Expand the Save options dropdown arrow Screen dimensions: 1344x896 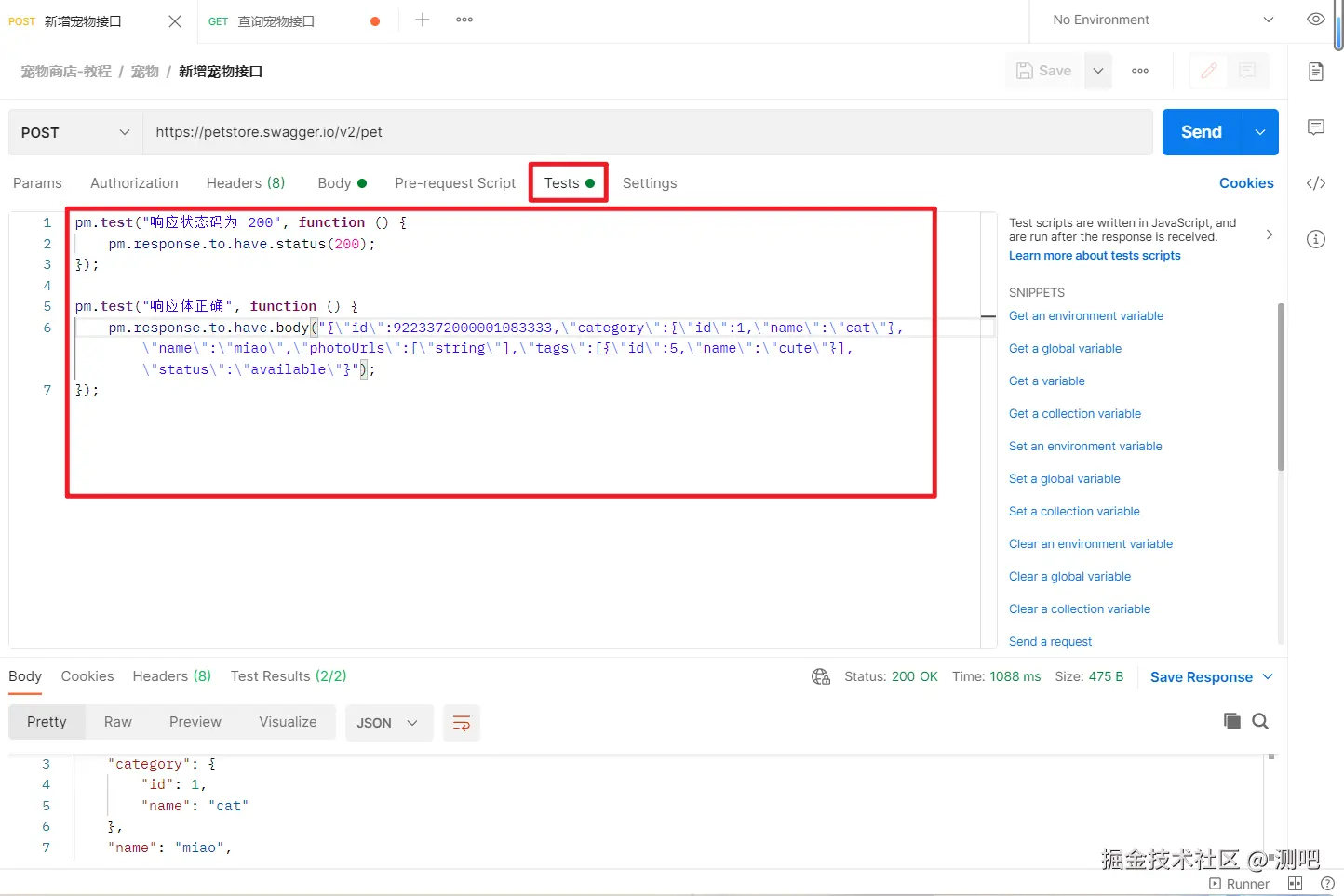coord(1098,71)
